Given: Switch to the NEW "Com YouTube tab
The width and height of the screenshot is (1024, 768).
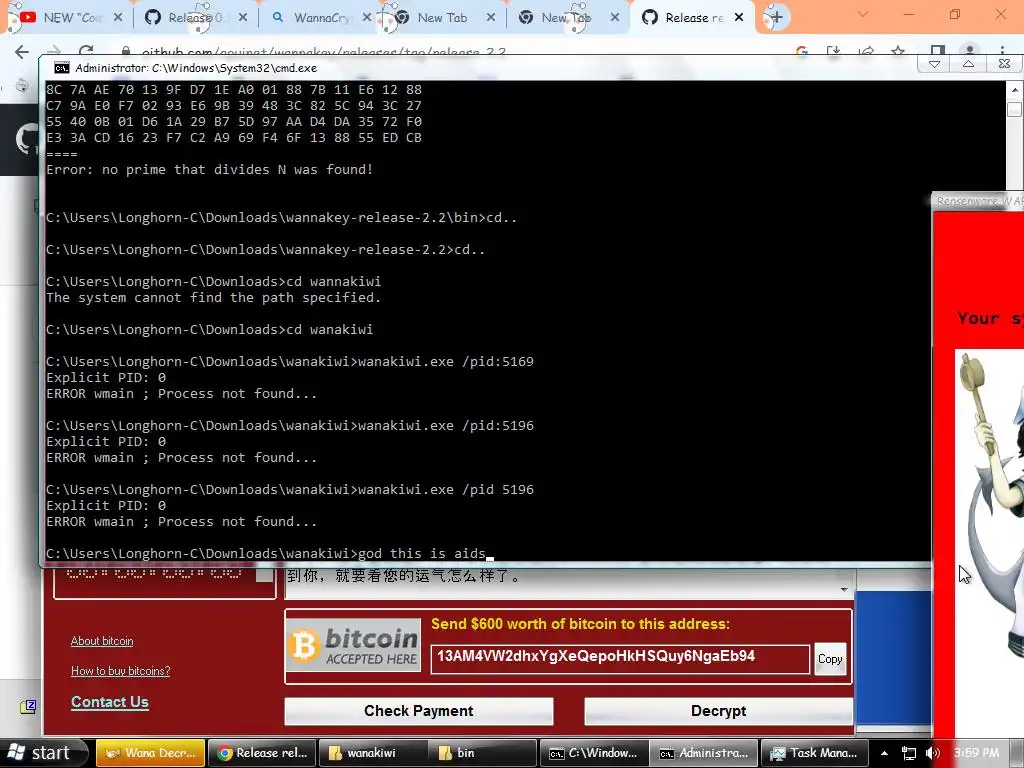Looking at the screenshot, I should click(62, 18).
